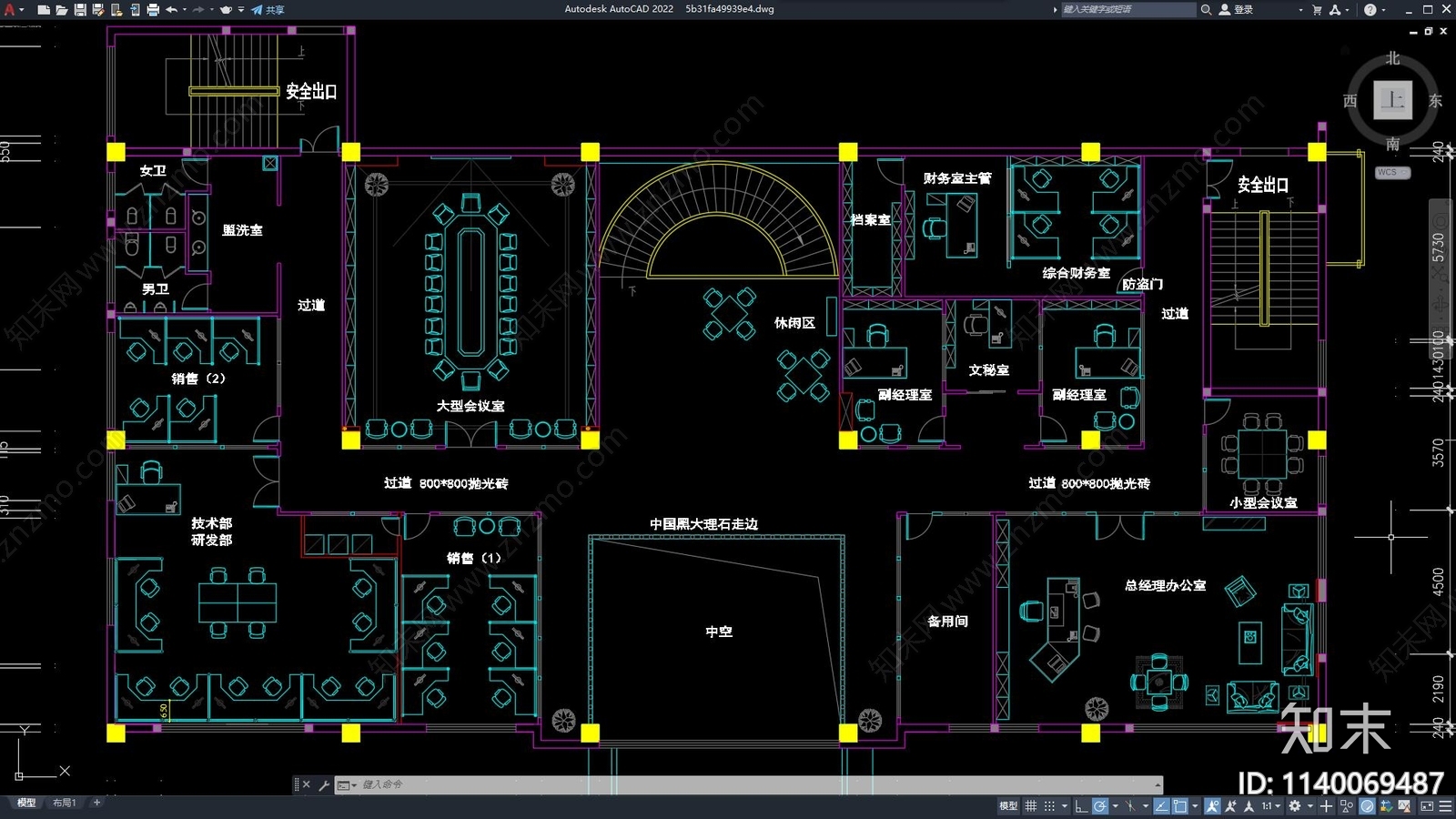Toggle ortho mode in status bar

[1081, 805]
